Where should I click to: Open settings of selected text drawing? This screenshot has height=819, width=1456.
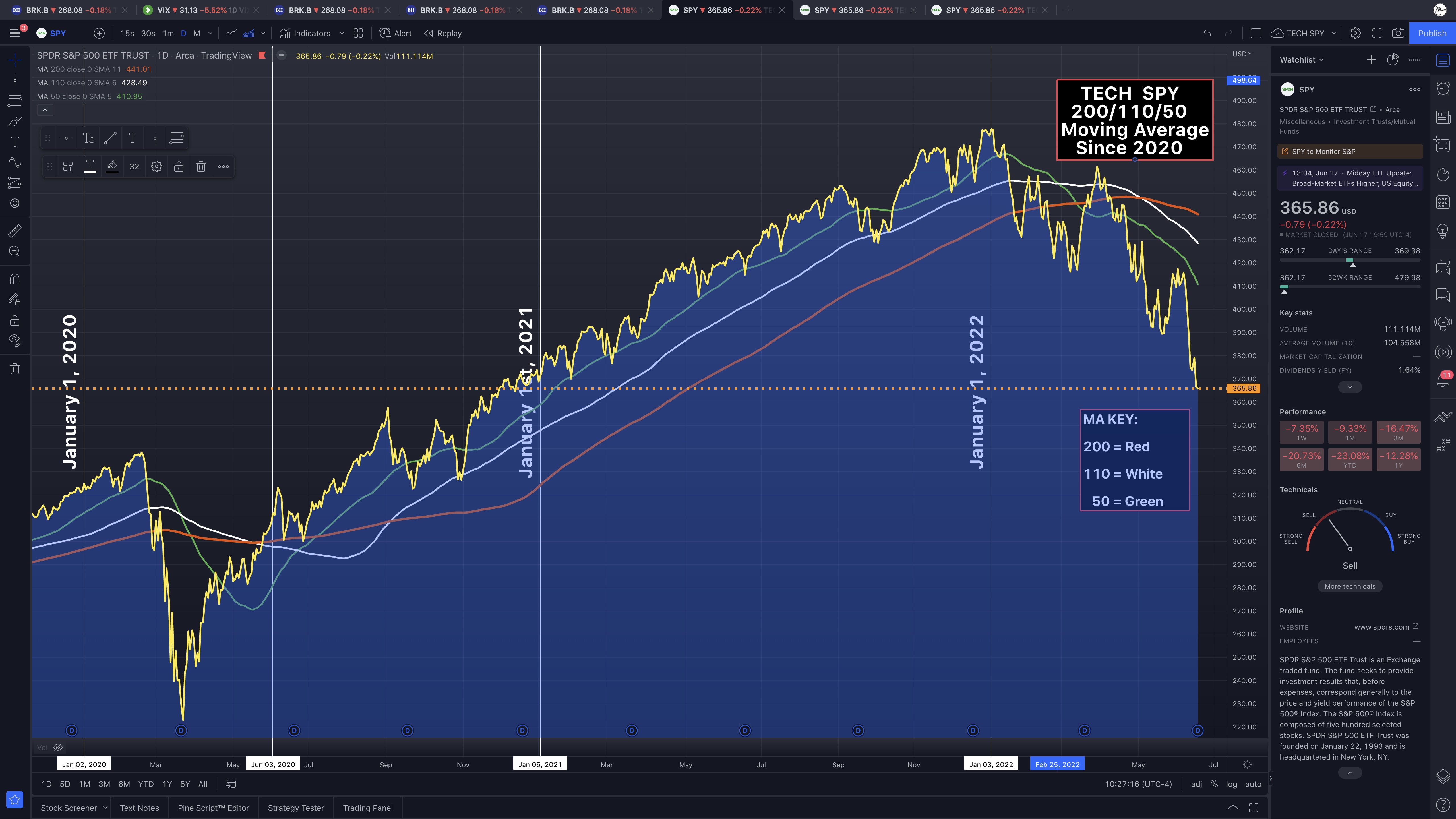[157, 167]
